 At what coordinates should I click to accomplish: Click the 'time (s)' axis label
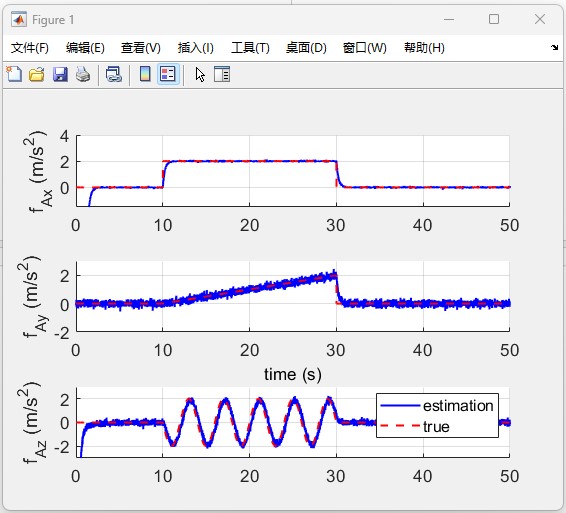[x=293, y=374]
